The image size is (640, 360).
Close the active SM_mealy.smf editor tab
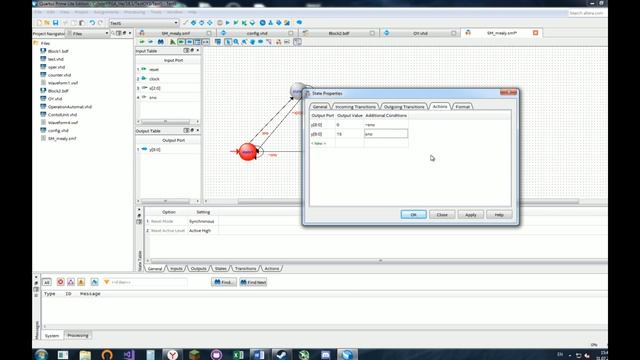click(536, 33)
